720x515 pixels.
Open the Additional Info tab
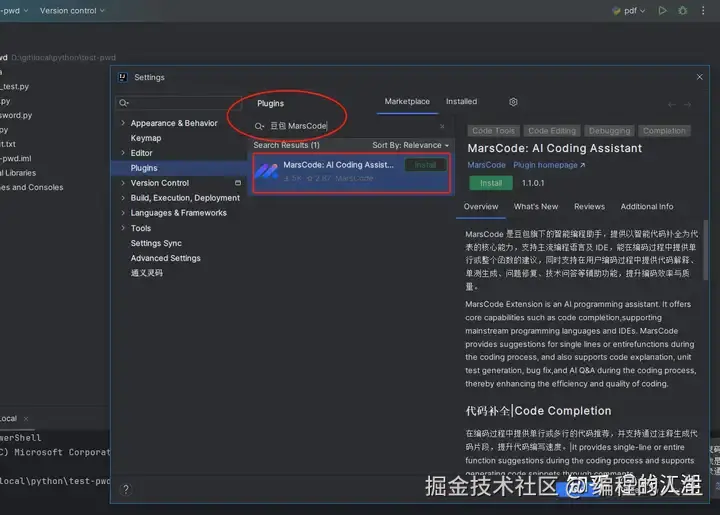(647, 207)
